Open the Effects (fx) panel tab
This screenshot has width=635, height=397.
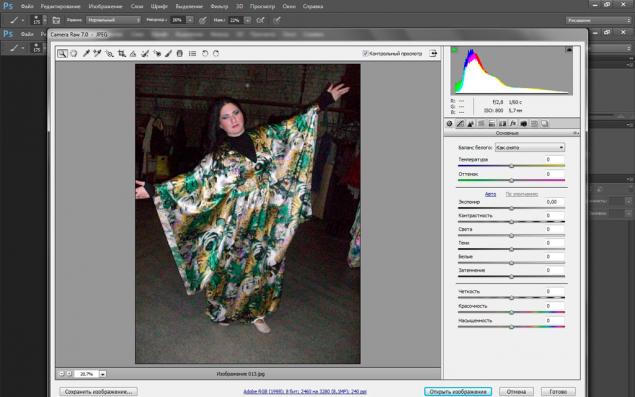click(x=513, y=124)
